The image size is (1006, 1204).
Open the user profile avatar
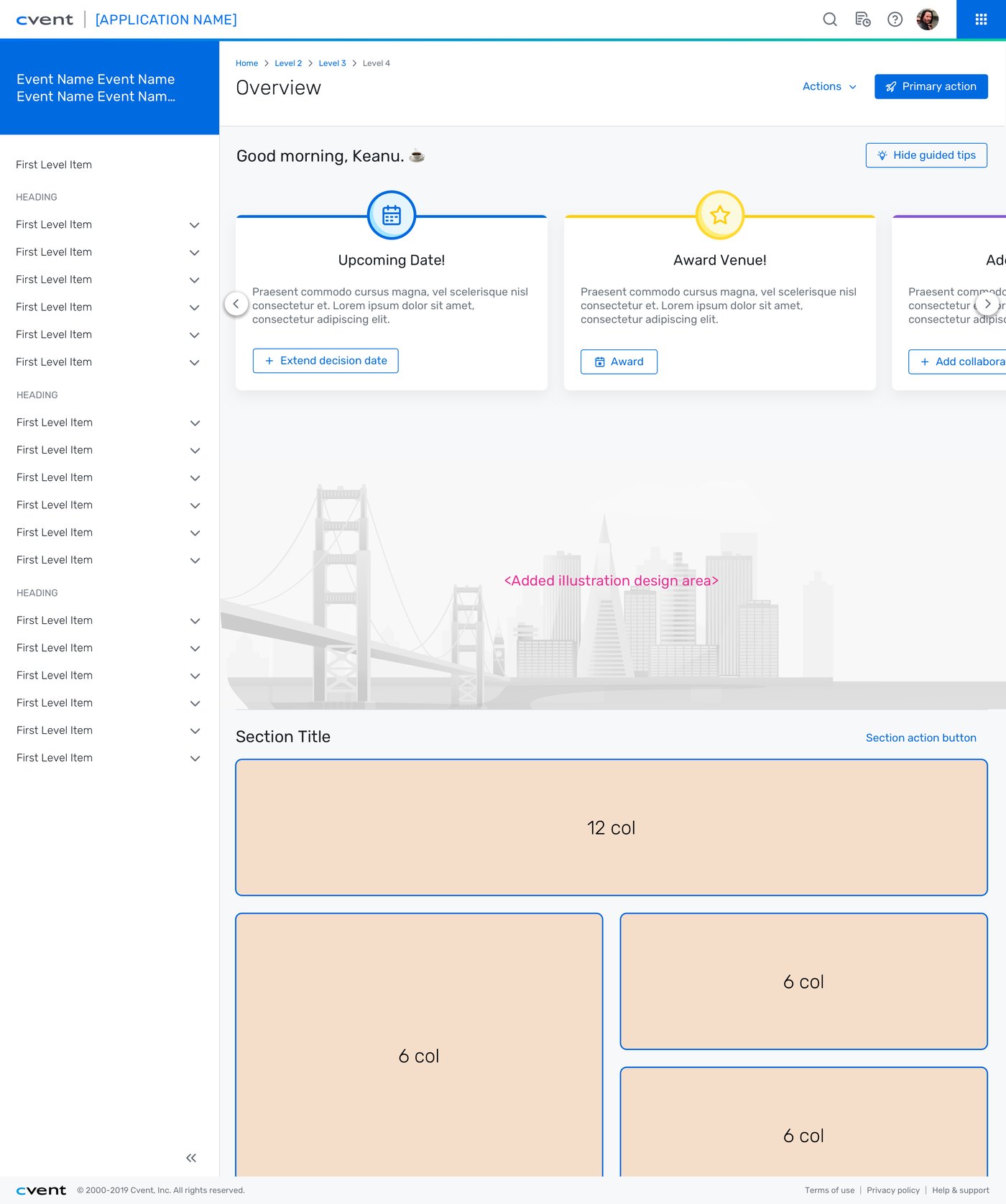coord(928,19)
